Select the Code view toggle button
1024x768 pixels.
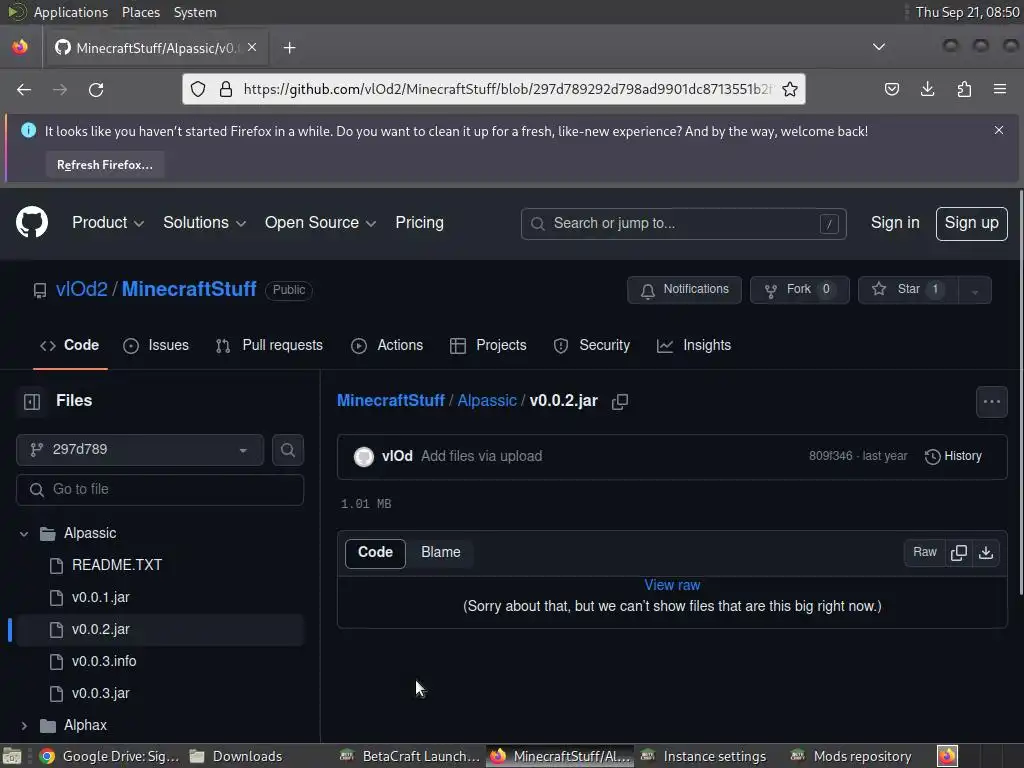pos(376,552)
